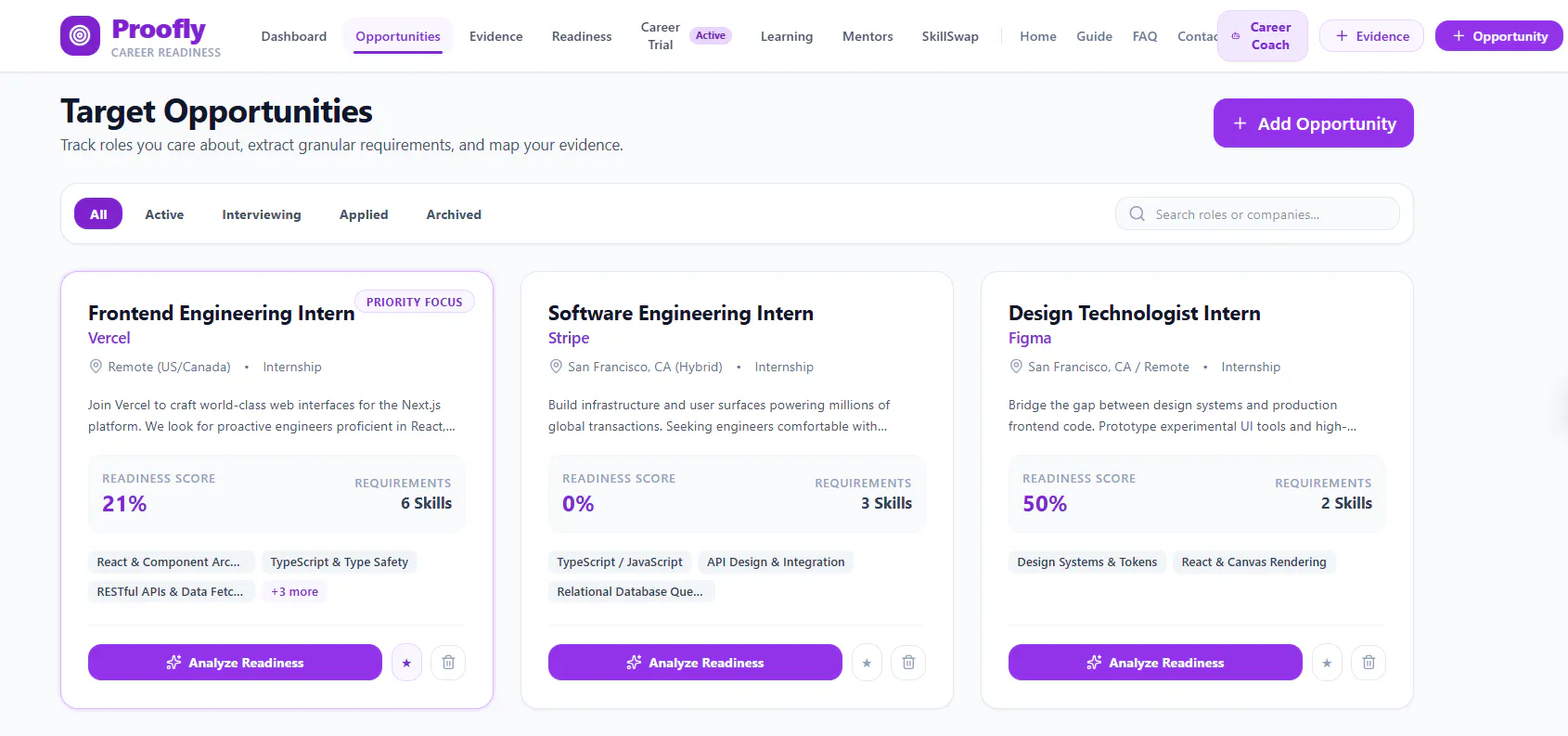Click the large Add Opportunity button
Image resolution: width=1568 pixels, height=736 pixels.
1313,123
